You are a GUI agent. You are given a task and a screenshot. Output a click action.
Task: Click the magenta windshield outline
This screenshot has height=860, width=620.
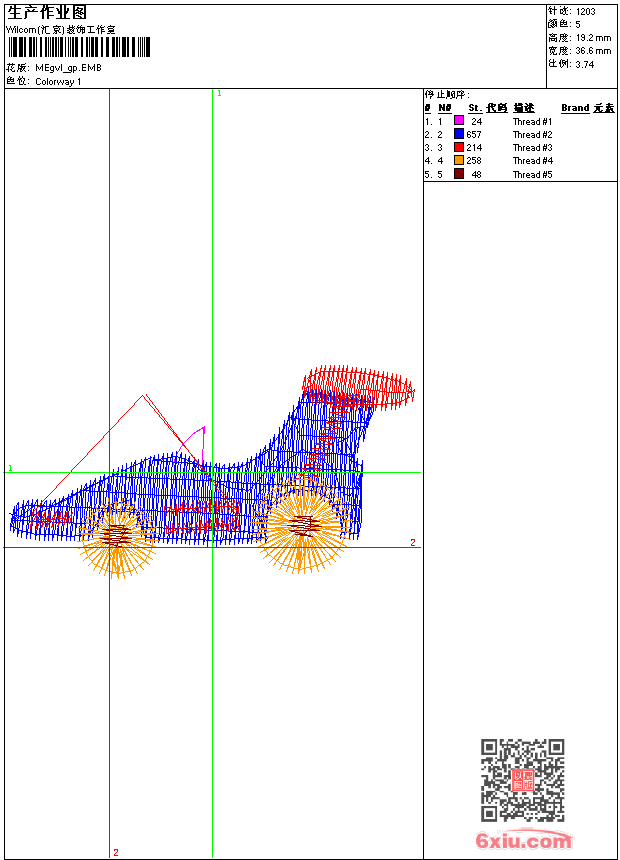[194, 445]
